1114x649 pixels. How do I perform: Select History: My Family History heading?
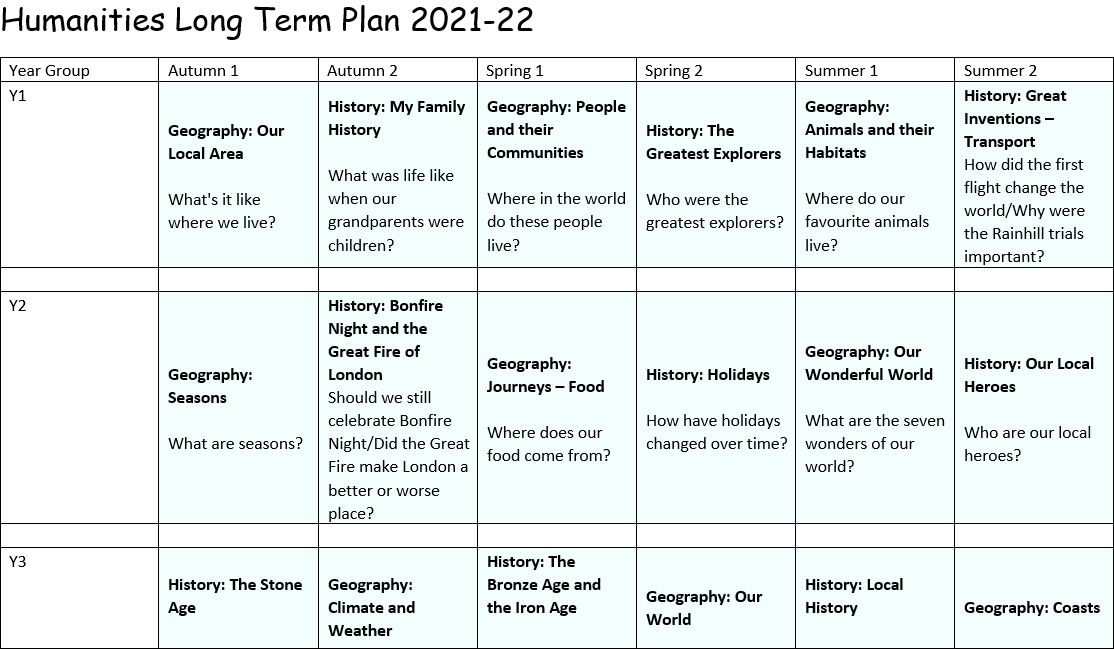click(396, 118)
